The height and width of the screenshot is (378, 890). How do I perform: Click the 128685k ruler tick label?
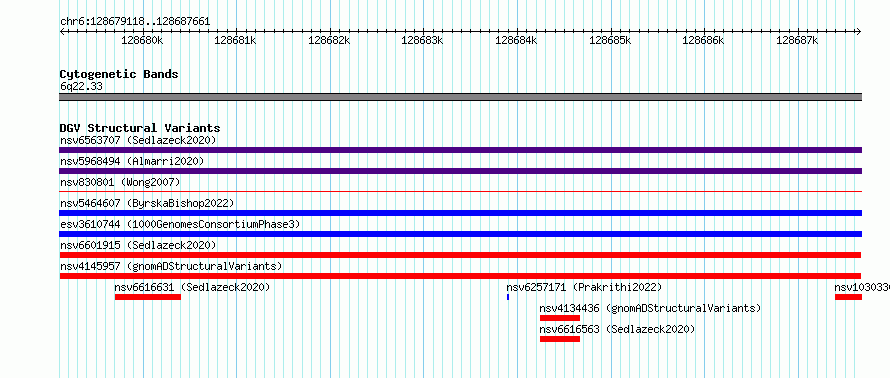coord(610,40)
